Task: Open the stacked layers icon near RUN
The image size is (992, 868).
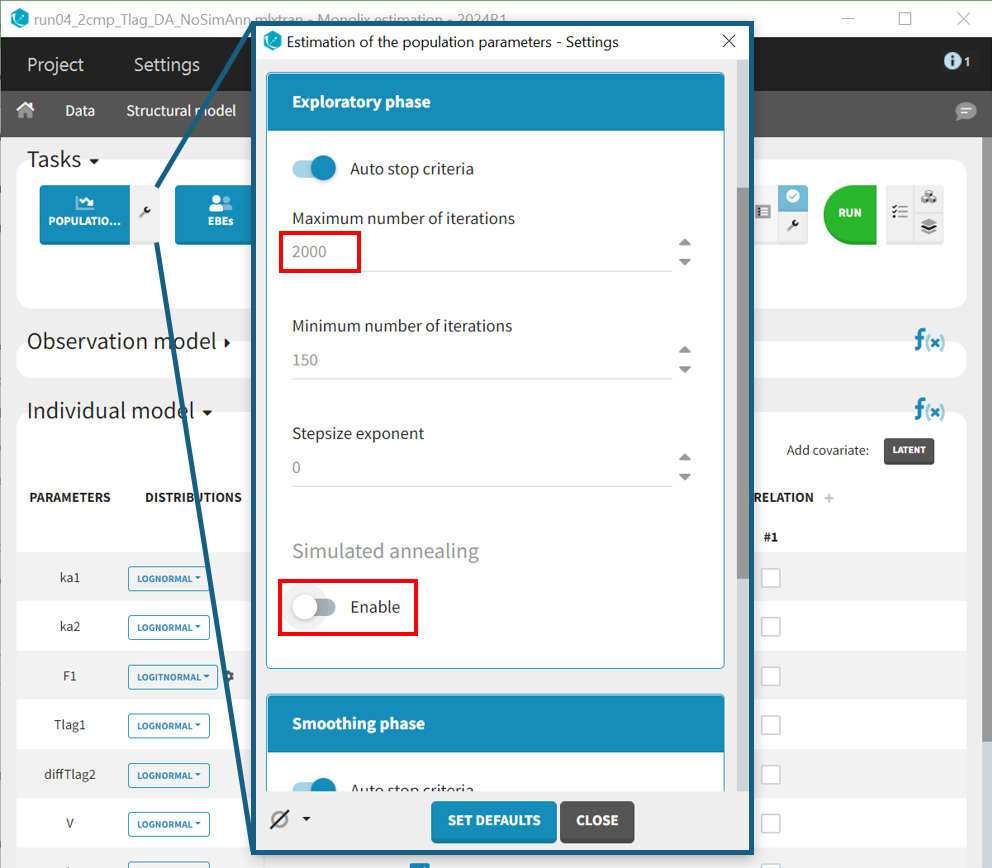Action: pos(929,227)
